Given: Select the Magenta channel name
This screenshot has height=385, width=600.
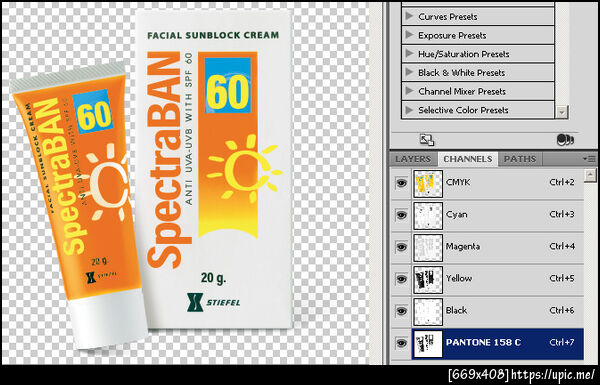Looking at the screenshot, I should pos(463,247).
